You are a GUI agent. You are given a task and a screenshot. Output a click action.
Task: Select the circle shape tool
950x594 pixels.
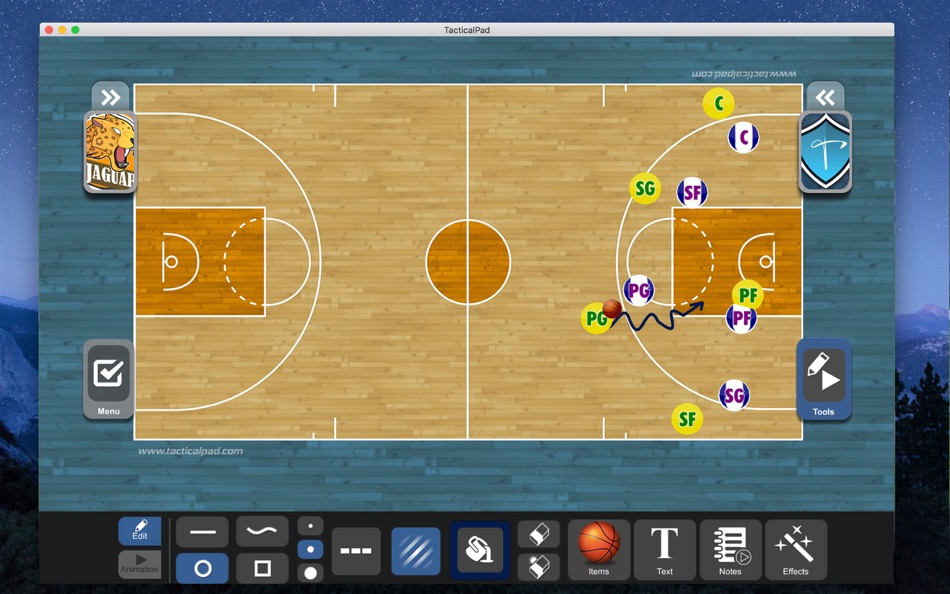coord(201,568)
